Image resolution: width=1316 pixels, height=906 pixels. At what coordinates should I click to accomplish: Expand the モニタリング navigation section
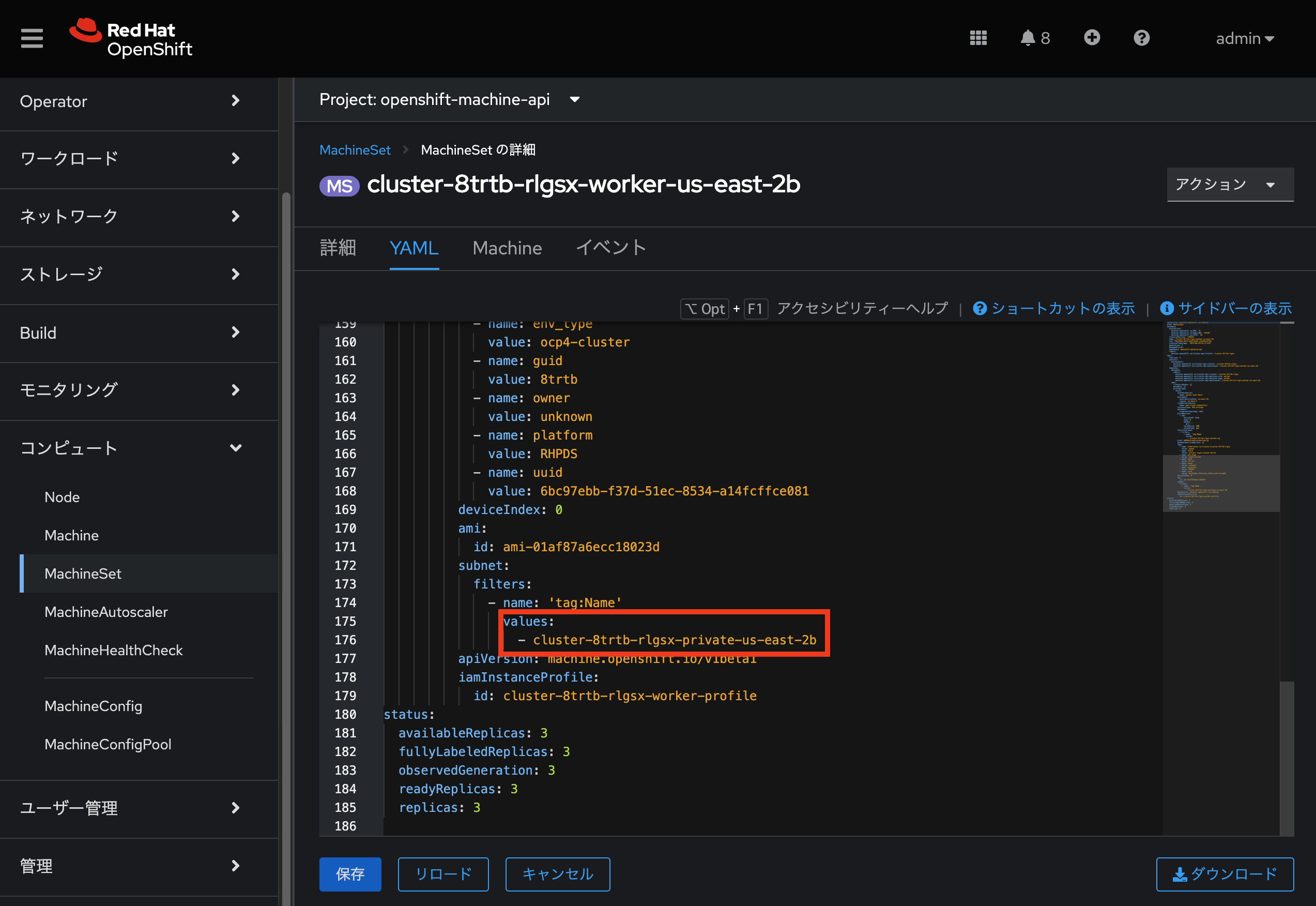pyautogui.click(x=139, y=390)
